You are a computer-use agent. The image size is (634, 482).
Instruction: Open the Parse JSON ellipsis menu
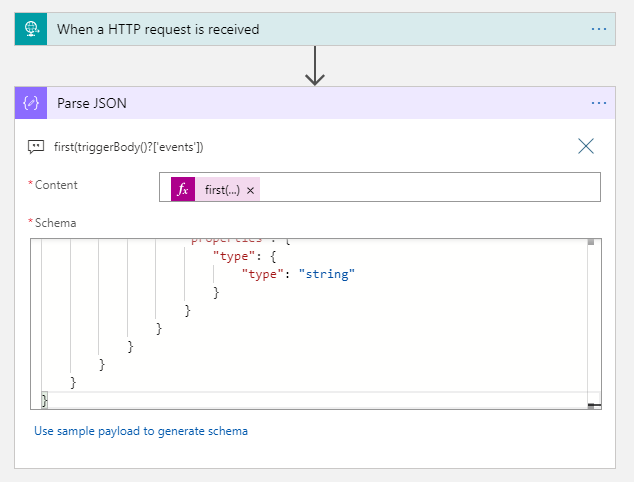click(598, 103)
